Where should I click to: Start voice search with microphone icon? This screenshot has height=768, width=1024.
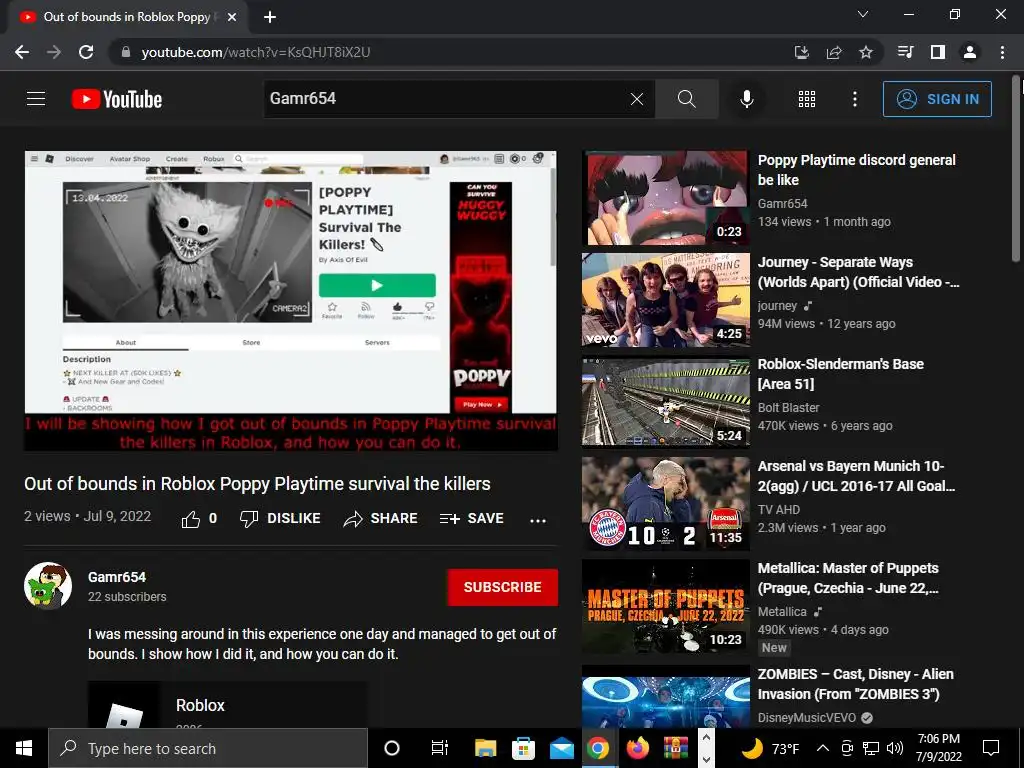pyautogui.click(x=746, y=99)
